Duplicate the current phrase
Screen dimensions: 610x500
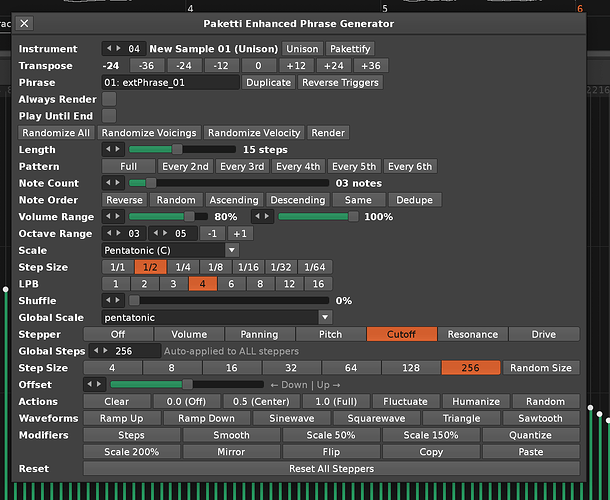[268, 82]
